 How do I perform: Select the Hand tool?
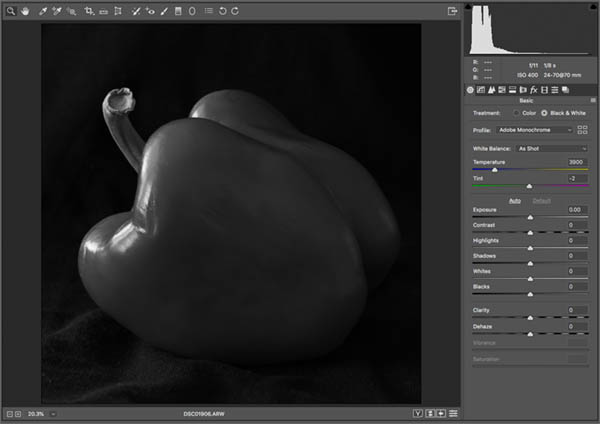coord(25,11)
